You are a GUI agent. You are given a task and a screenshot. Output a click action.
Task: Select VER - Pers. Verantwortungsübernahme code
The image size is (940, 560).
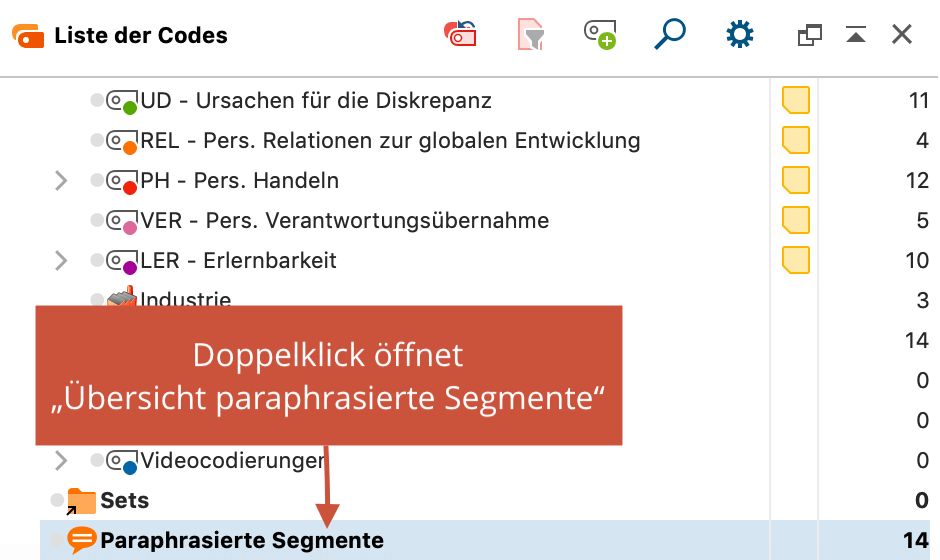pyautogui.click(x=345, y=221)
